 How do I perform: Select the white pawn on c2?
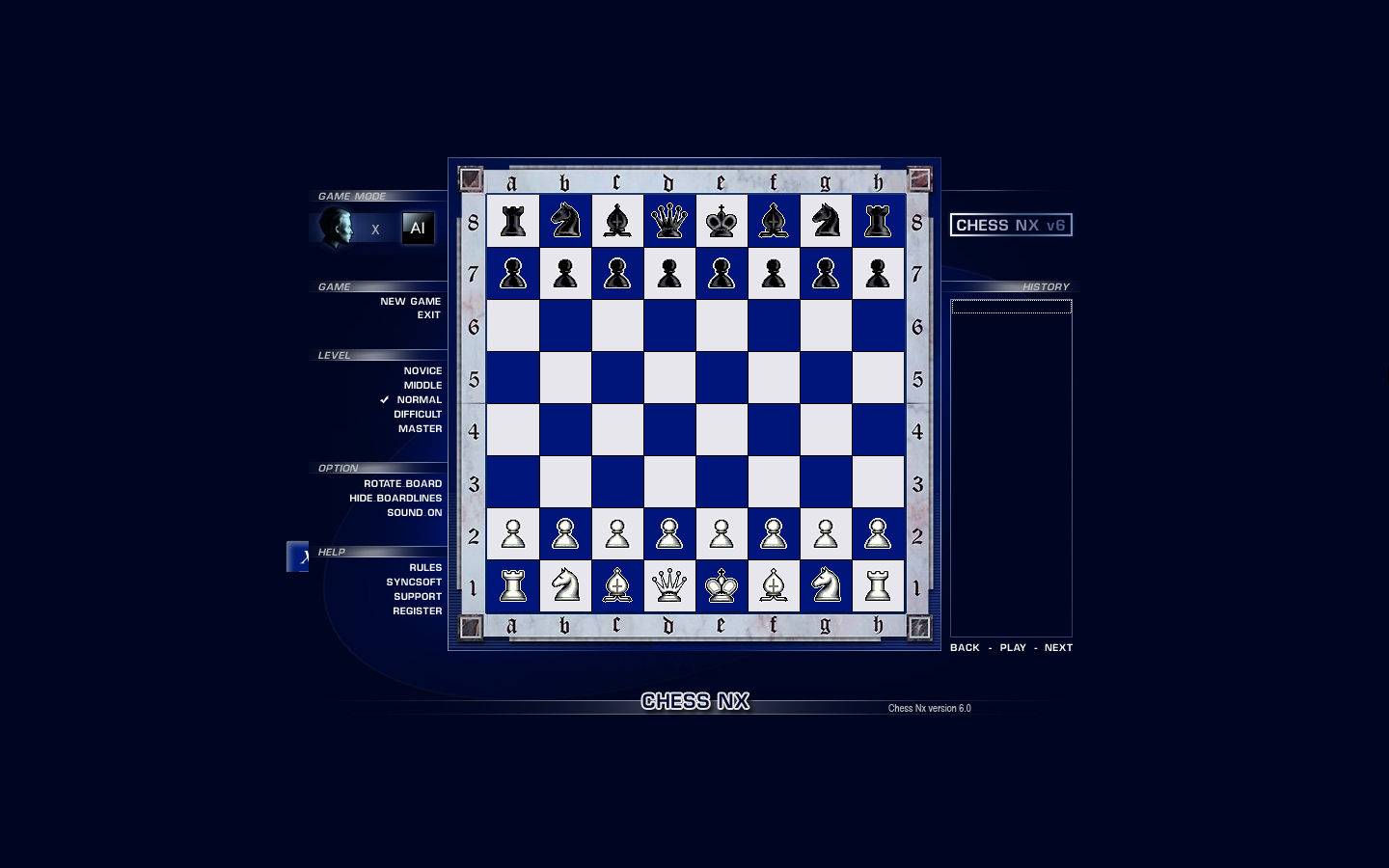(617, 533)
